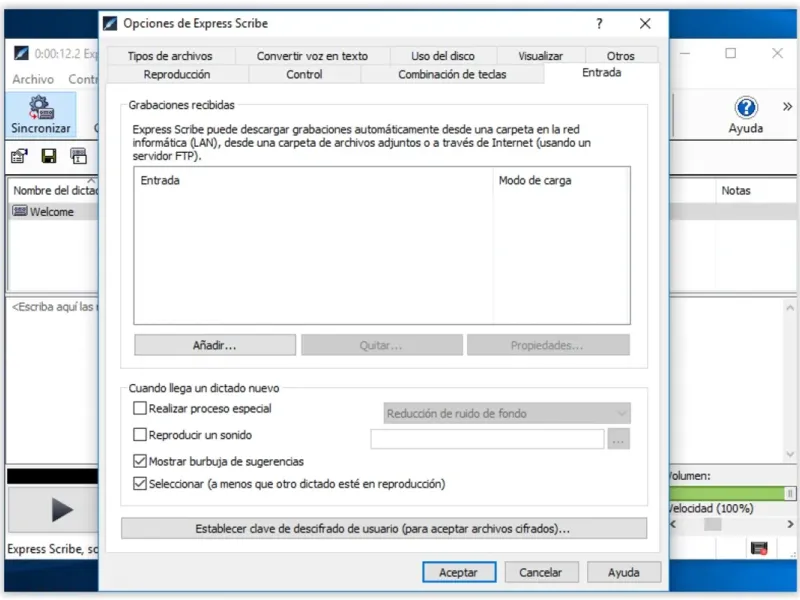This screenshot has width=800, height=600.
Task: Open Combinación de teclas tab
Action: click(452, 74)
